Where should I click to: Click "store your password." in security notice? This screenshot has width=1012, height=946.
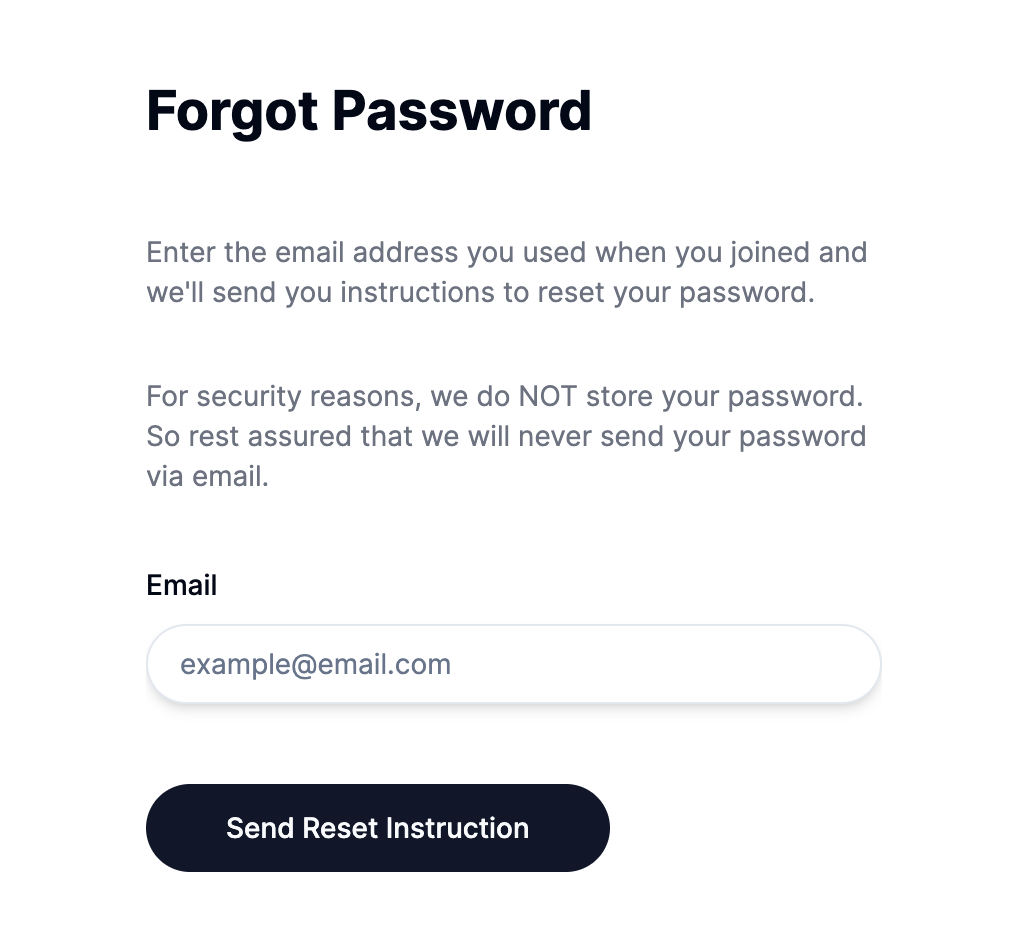[x=724, y=396]
